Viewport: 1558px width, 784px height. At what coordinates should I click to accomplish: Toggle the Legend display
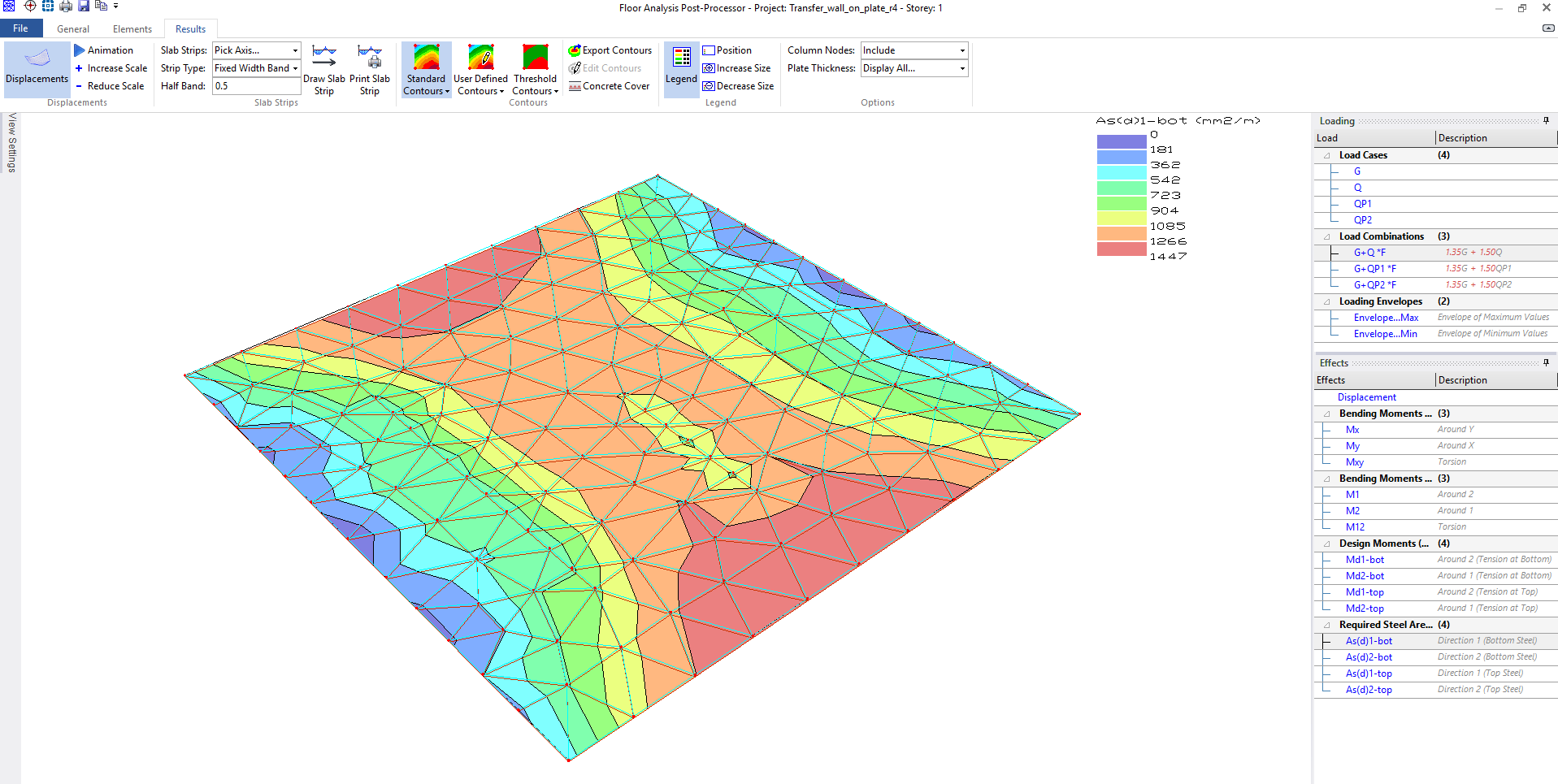pos(681,69)
